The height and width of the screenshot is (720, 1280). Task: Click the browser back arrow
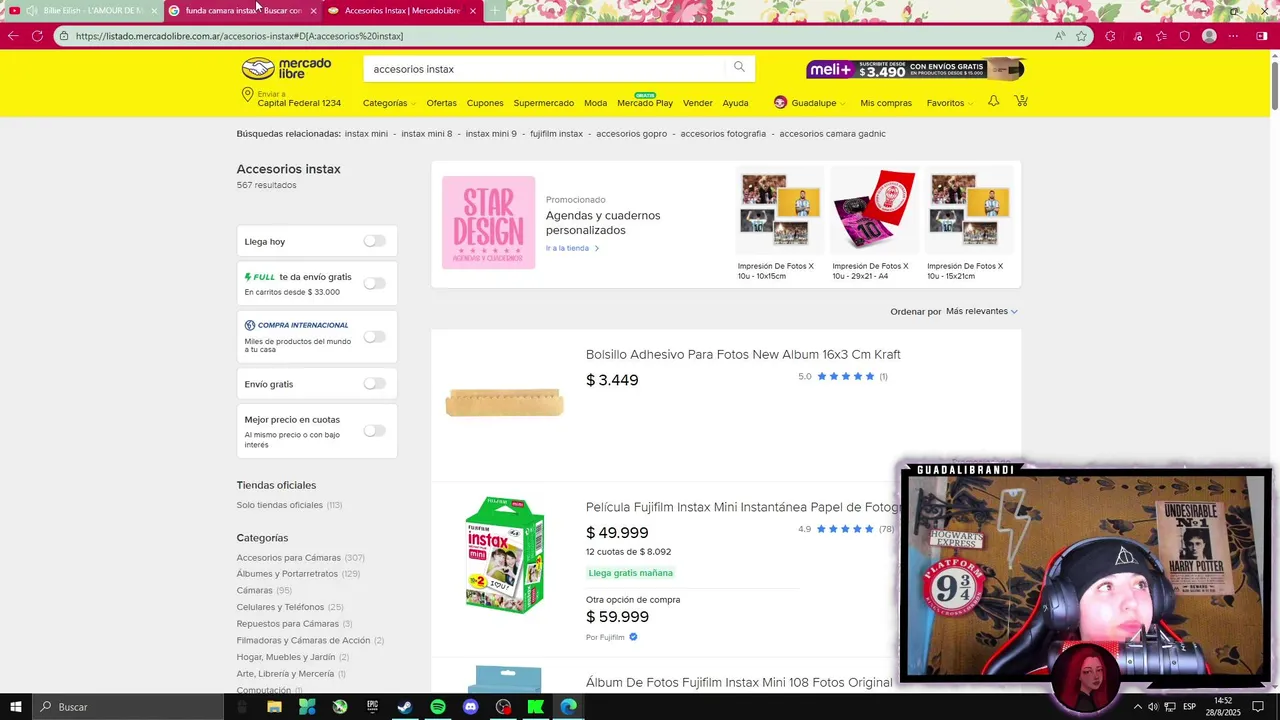[13, 36]
